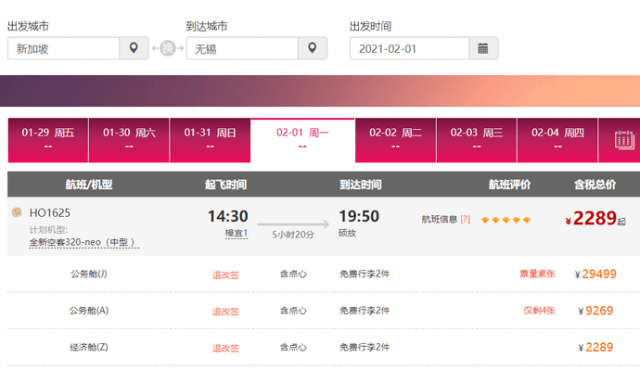640x370 pixels.
Task: Click the 航班信息 [?] help link
Action: tap(446, 219)
